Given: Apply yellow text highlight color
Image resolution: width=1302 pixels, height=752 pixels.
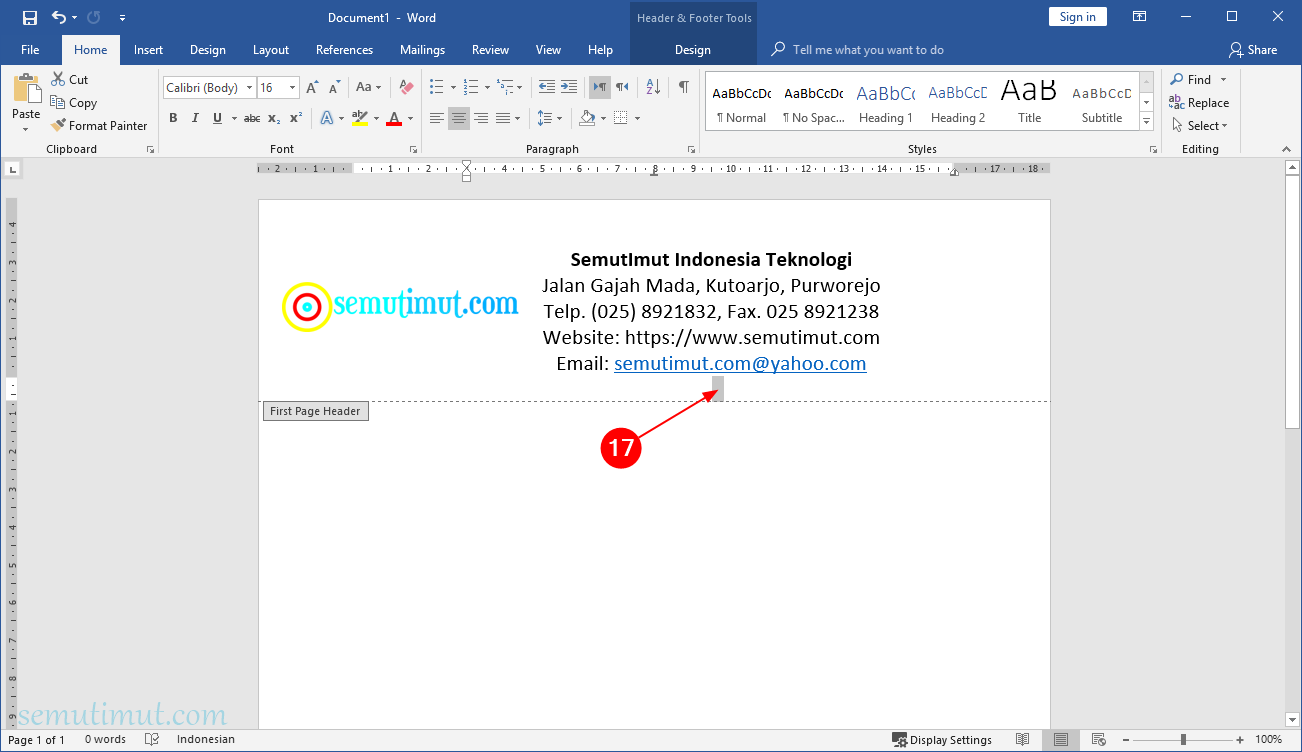Looking at the screenshot, I should click(x=360, y=118).
